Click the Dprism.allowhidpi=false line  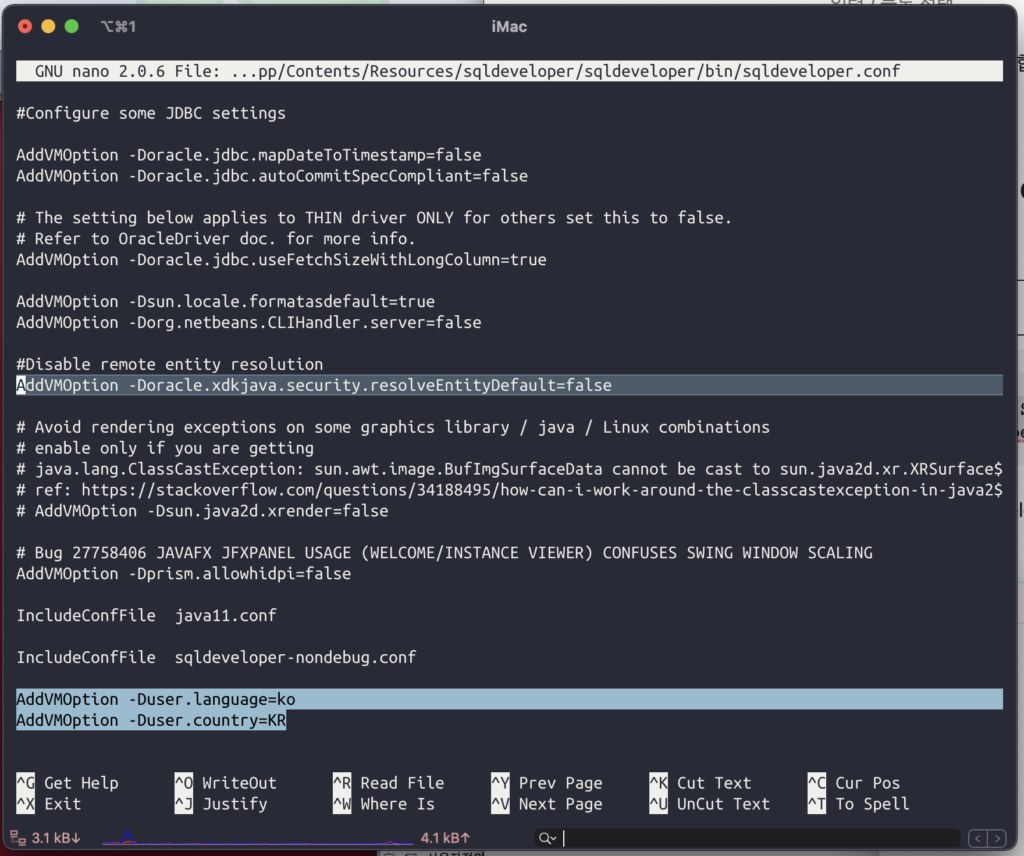point(184,573)
